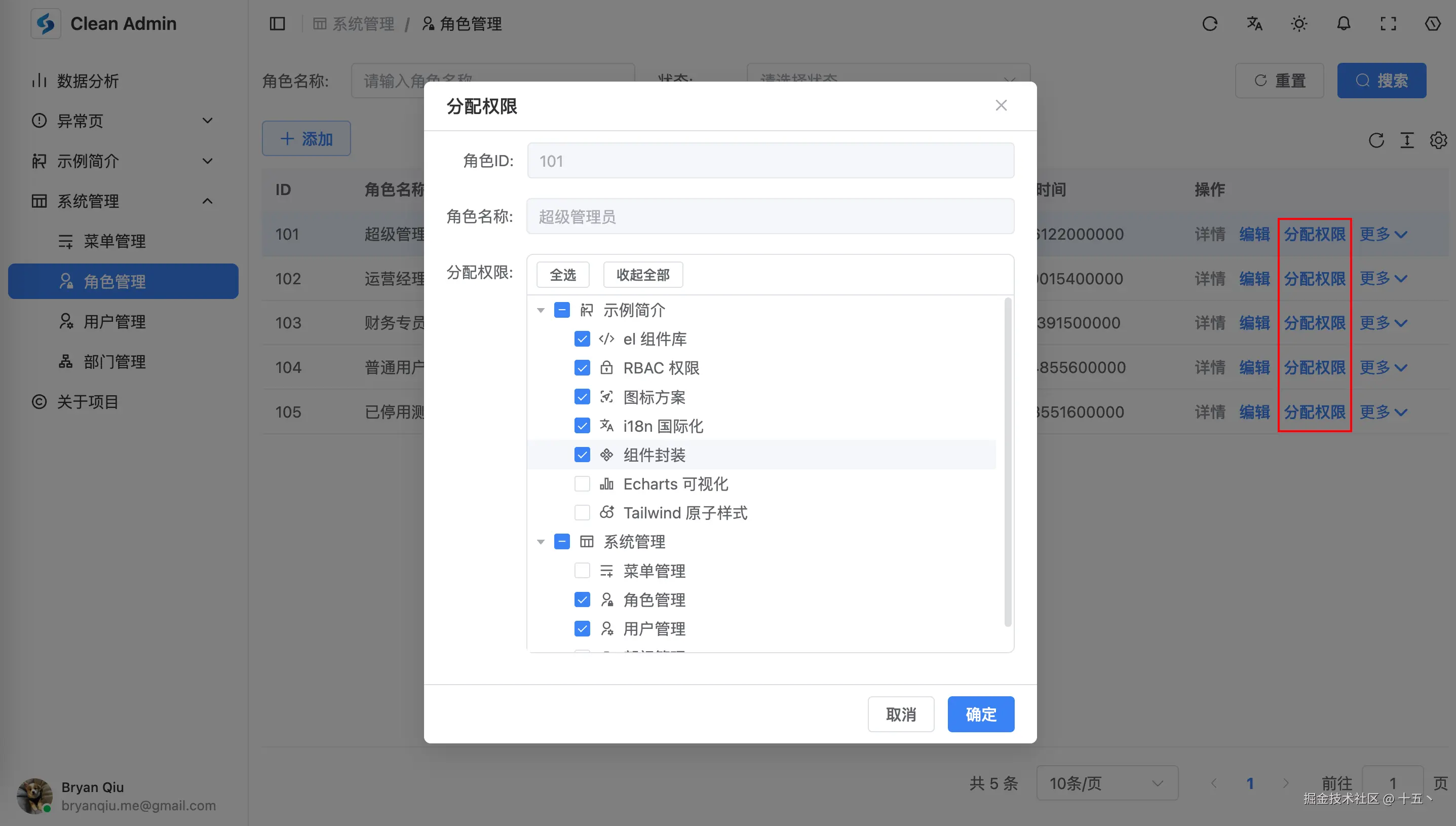Open the language translation switcher icon
This screenshot has width=1456, height=826.
click(x=1254, y=24)
